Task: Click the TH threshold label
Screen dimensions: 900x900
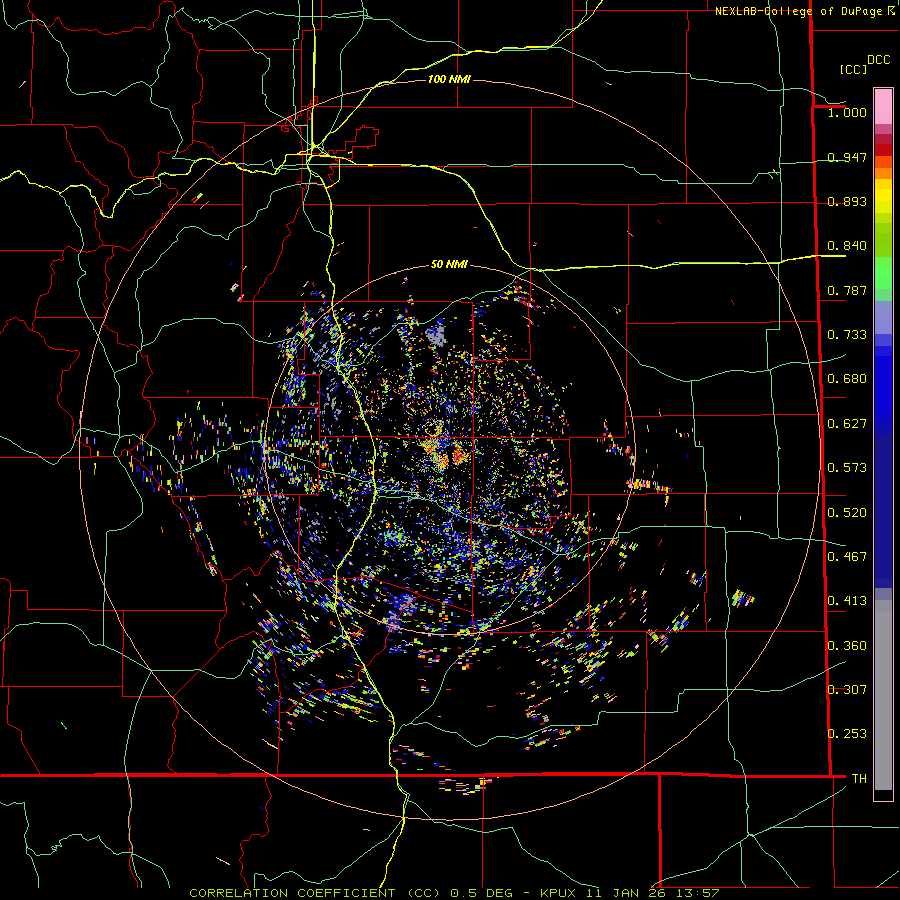Action: click(x=859, y=779)
